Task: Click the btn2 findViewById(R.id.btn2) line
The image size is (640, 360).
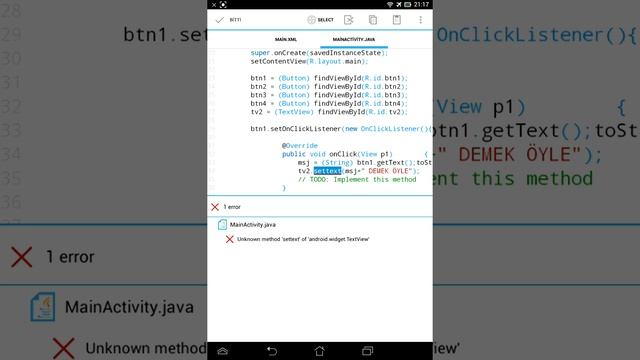Action: 329,87
